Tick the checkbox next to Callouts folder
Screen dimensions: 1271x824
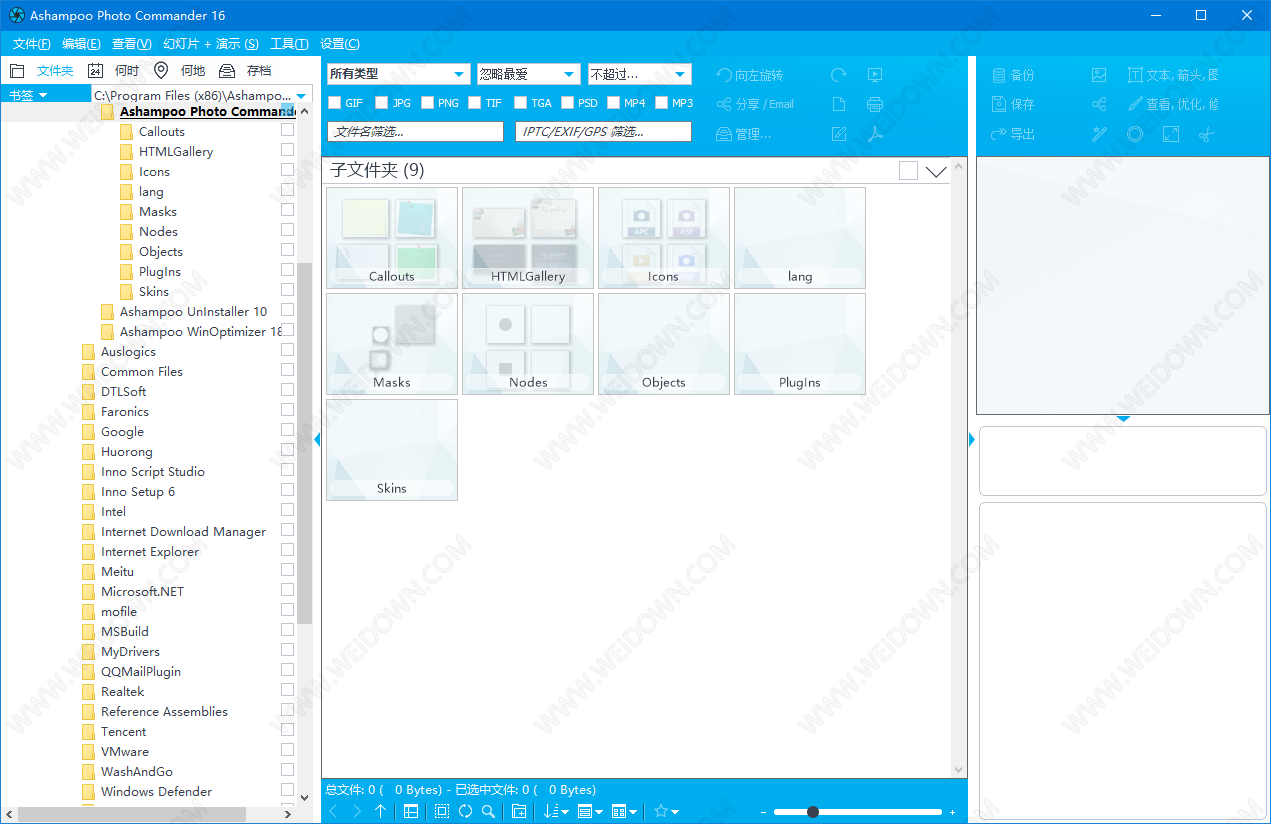[287, 130]
